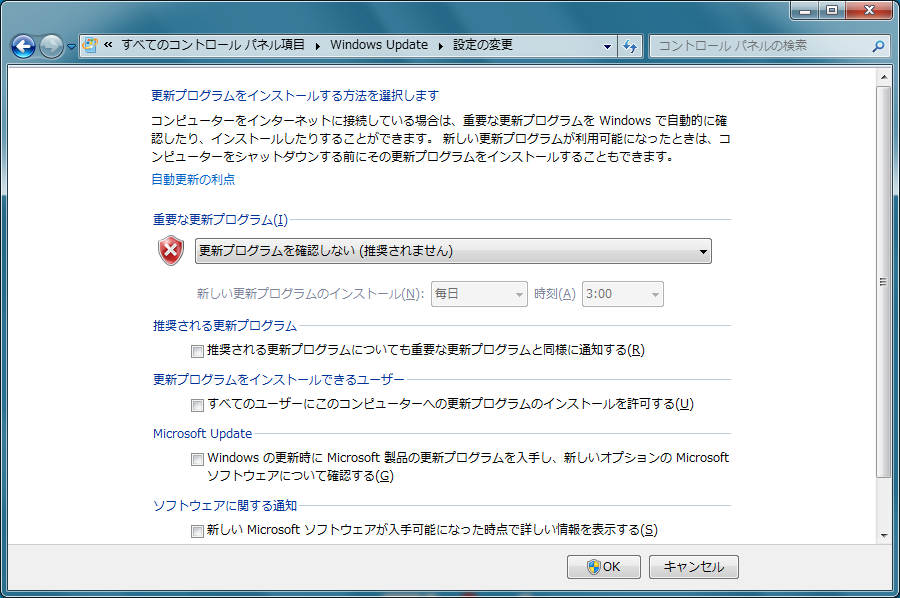Expand arrow after すべてのコントロール パネル項目

tap(317, 45)
